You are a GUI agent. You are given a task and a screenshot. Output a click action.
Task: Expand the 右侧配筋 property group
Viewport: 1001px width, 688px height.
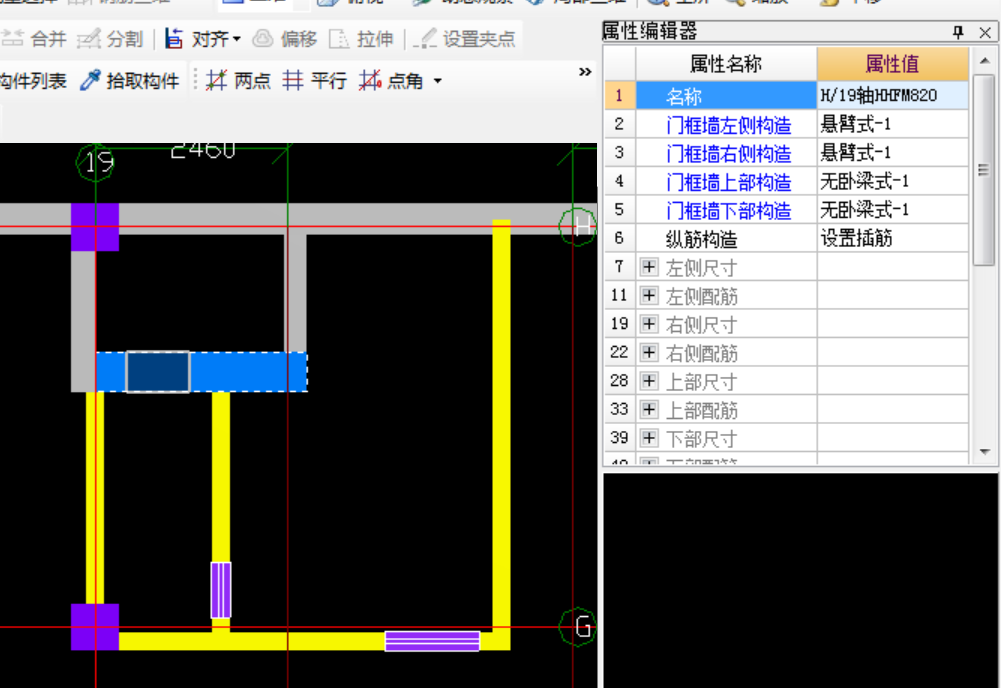pos(649,352)
